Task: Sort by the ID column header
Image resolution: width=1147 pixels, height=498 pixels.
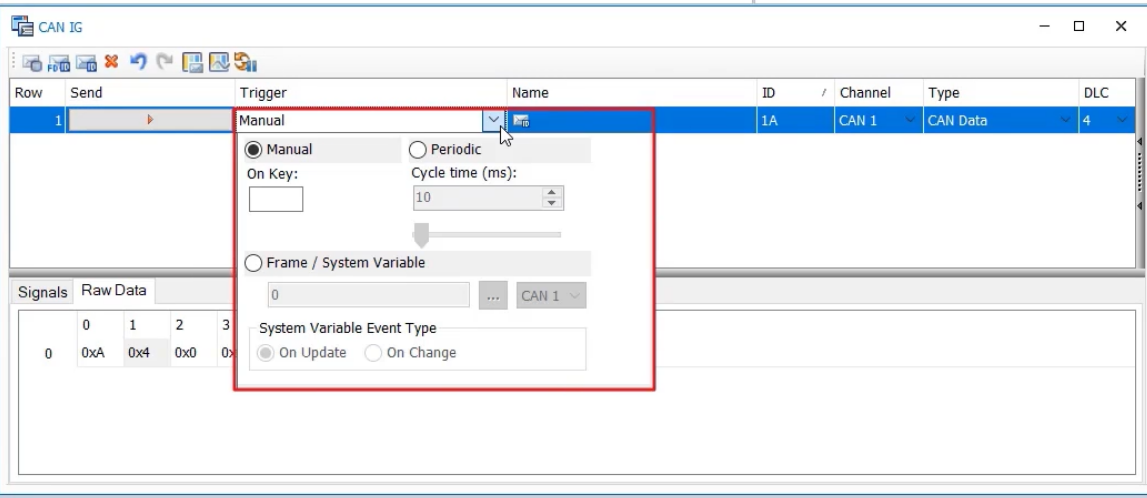Action: (x=795, y=93)
